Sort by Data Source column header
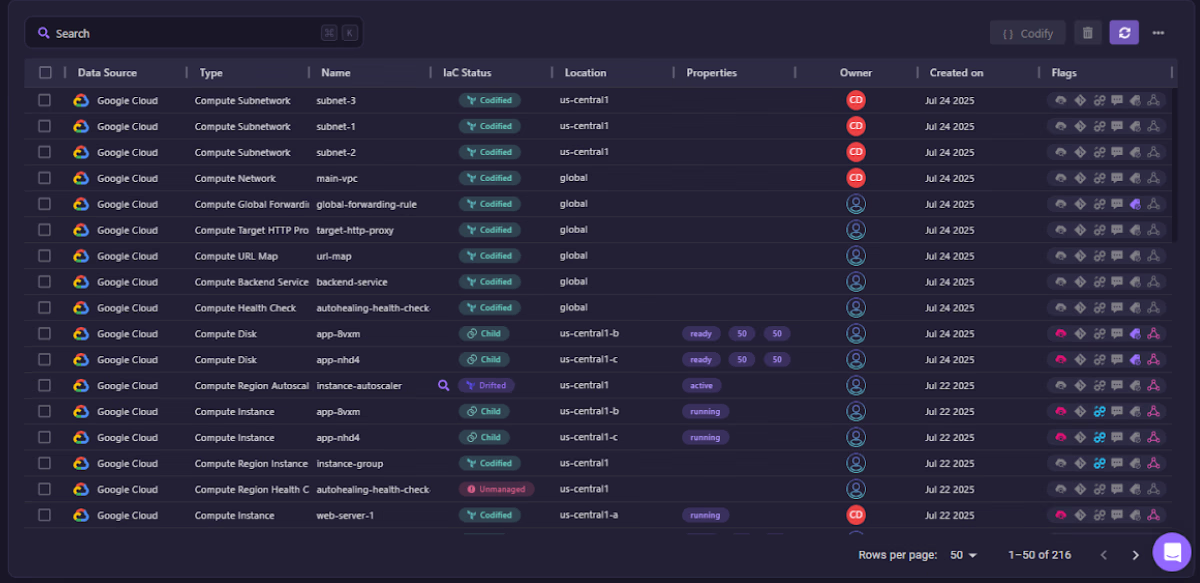Viewport: 1200px width, 583px height. [x=107, y=73]
